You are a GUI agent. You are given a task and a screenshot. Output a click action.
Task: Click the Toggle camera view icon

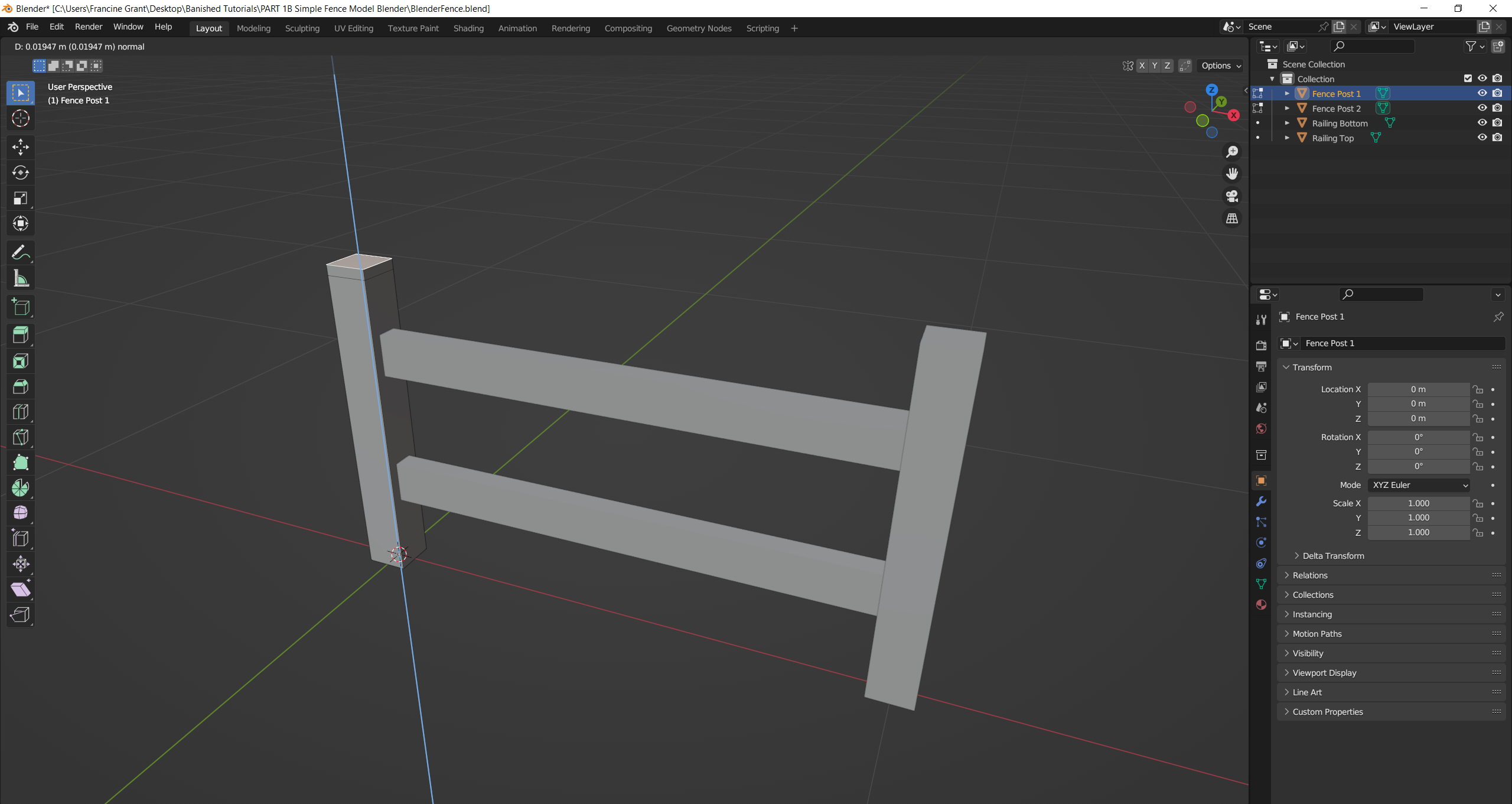tap(1232, 196)
